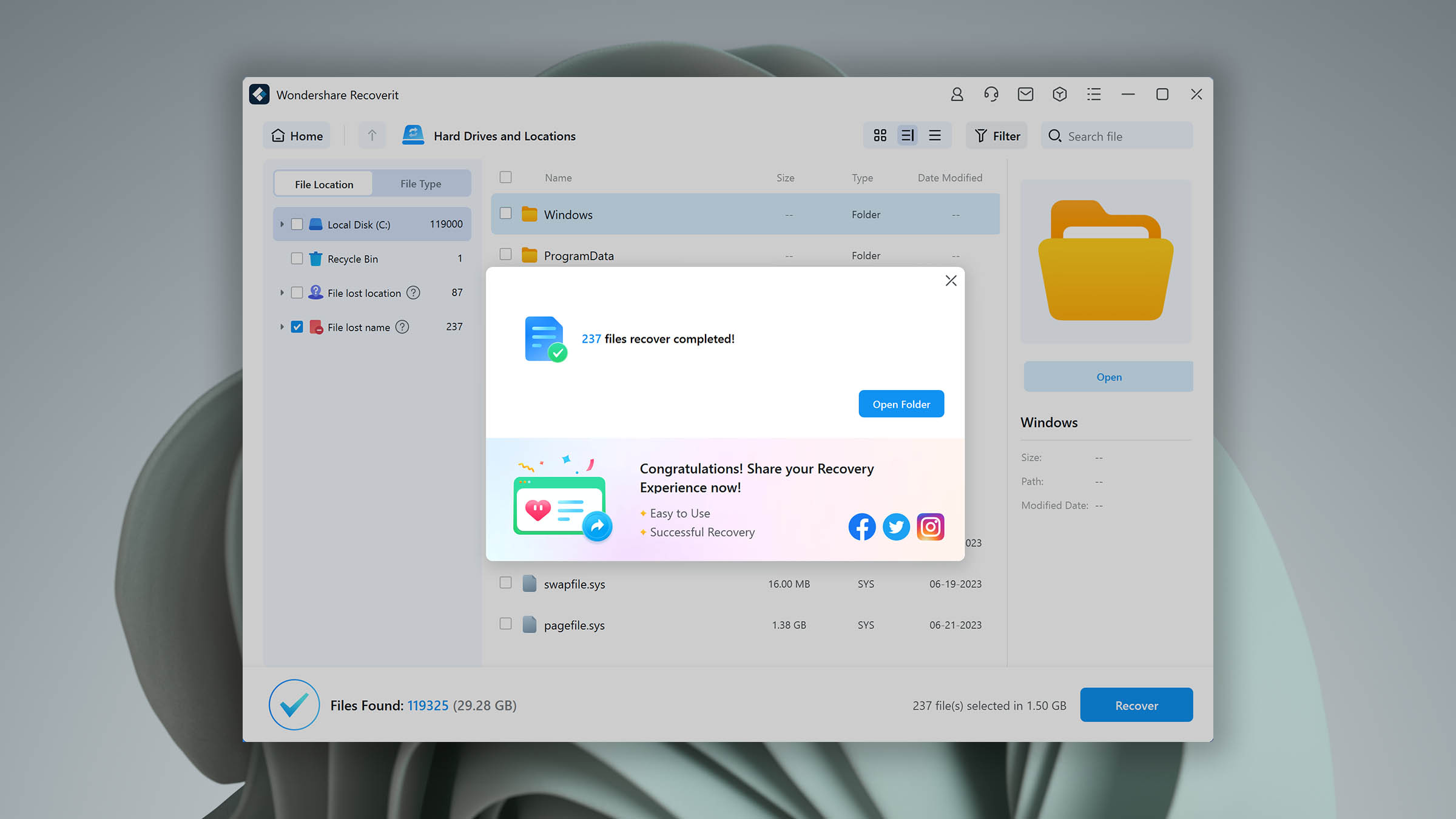Viewport: 1456px width, 819px height.
Task: Check the Windows folder checkbox
Action: click(505, 214)
